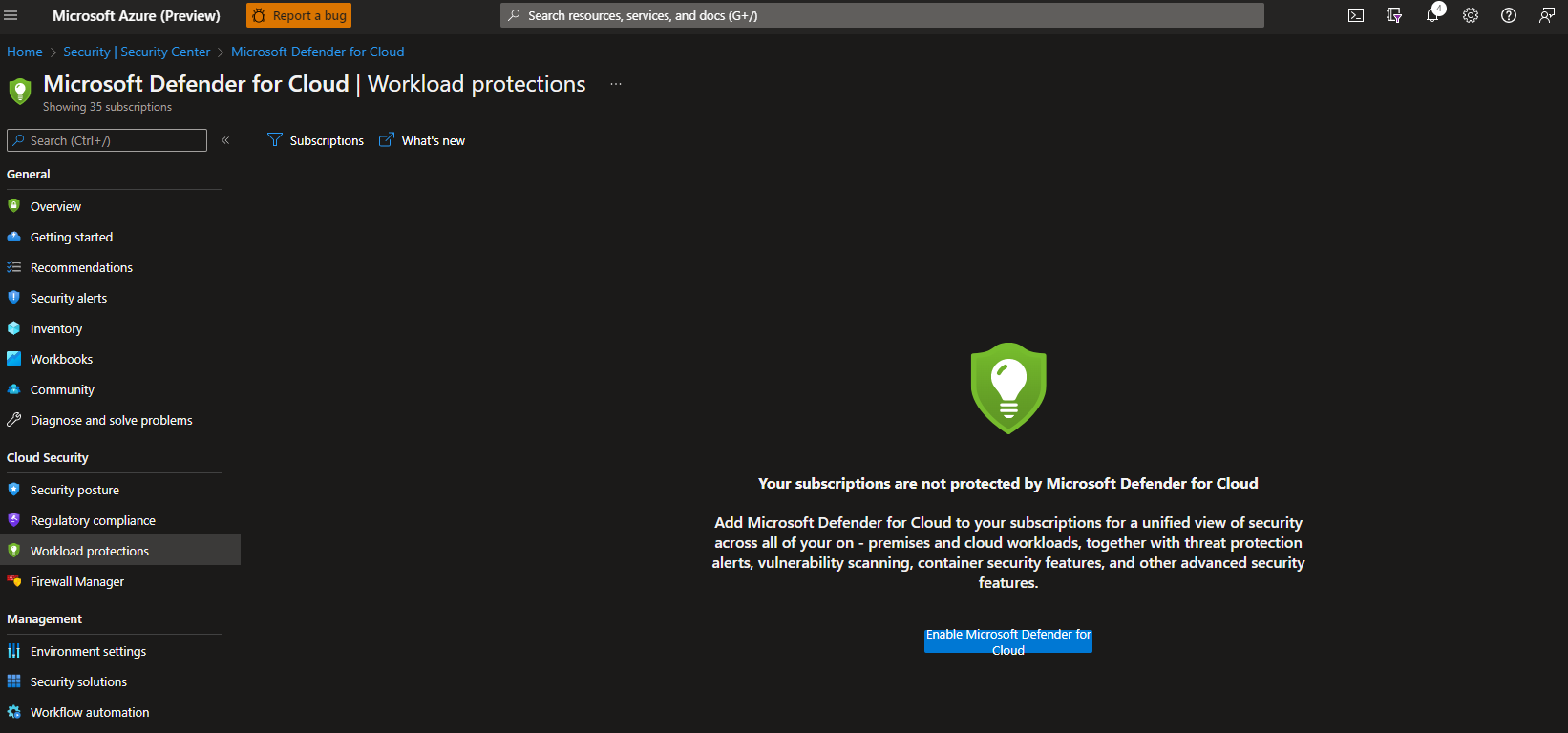Open the portal hamburger menu
Screen dimensions: 1568x733
[x=11, y=15]
